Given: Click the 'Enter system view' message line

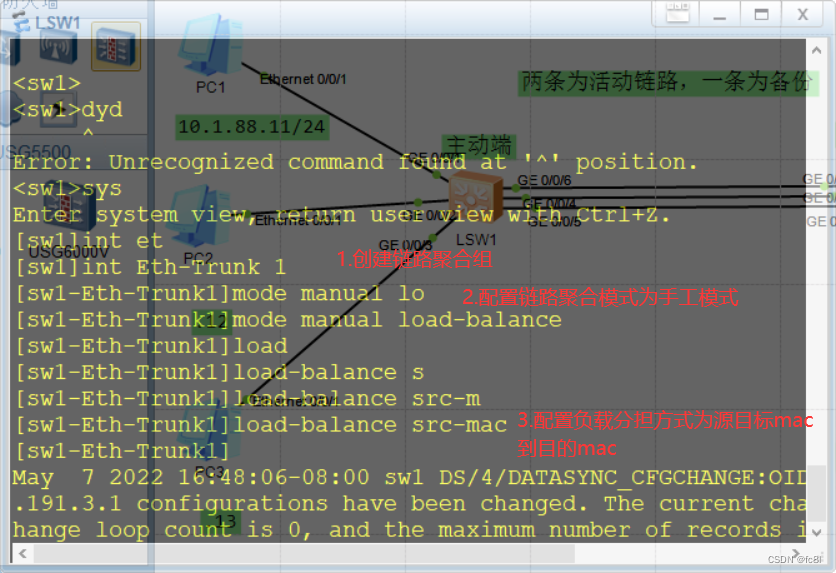Looking at the screenshot, I should coord(341,215).
